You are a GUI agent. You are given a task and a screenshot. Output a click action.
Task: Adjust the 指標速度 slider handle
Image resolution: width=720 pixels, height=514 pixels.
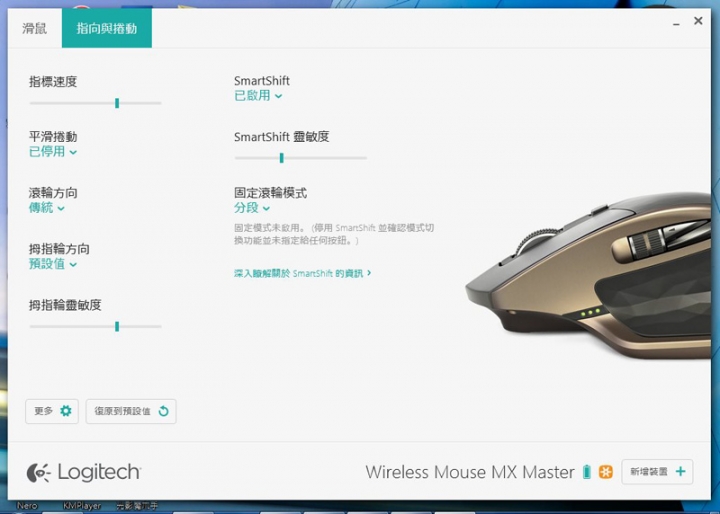(117, 103)
